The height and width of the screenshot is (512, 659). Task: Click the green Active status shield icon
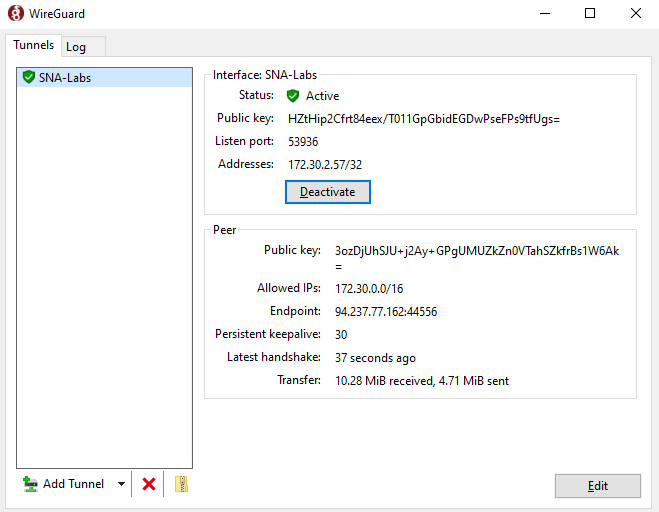pos(293,96)
